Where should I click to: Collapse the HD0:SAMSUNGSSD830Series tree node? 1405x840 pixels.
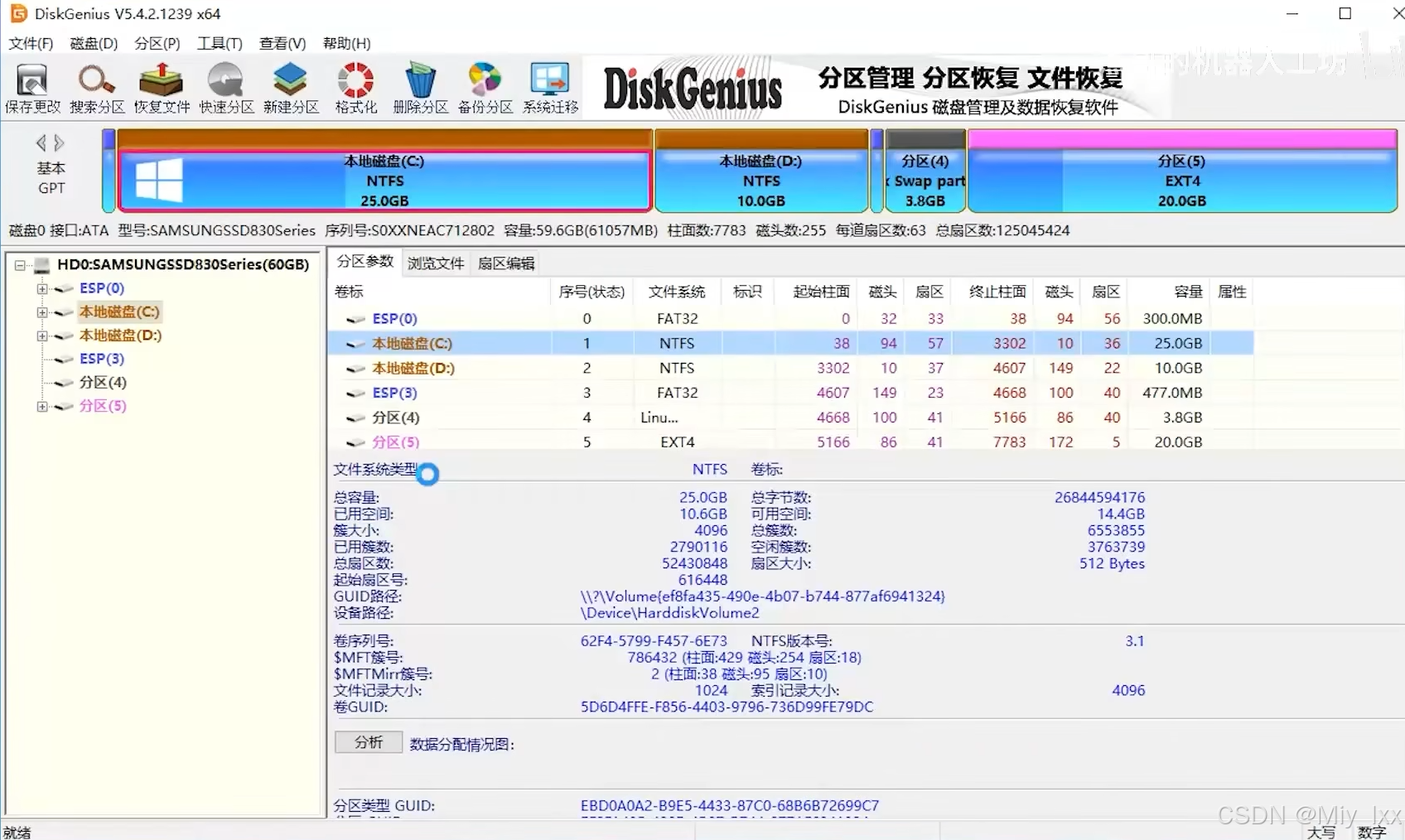(20, 265)
